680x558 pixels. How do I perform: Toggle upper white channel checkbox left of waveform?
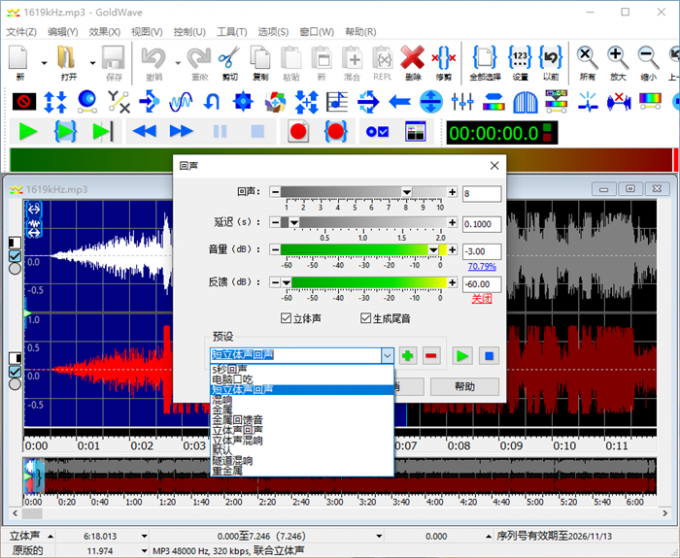(x=15, y=256)
